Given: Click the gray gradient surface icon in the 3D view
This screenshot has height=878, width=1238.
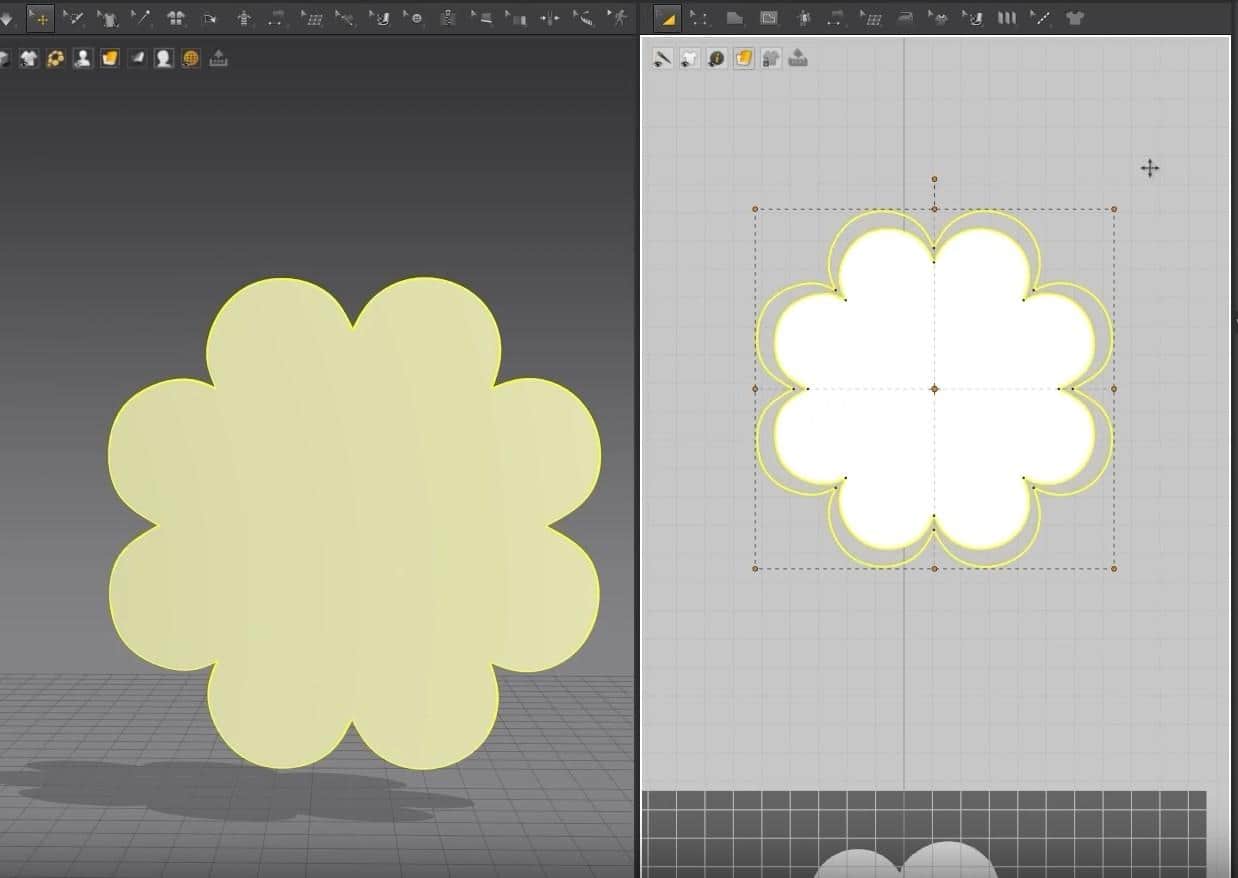Looking at the screenshot, I should click(x=136, y=58).
